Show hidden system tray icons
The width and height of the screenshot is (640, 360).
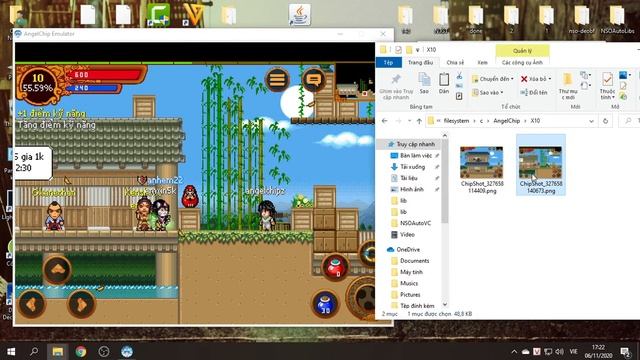pyautogui.click(x=514, y=351)
